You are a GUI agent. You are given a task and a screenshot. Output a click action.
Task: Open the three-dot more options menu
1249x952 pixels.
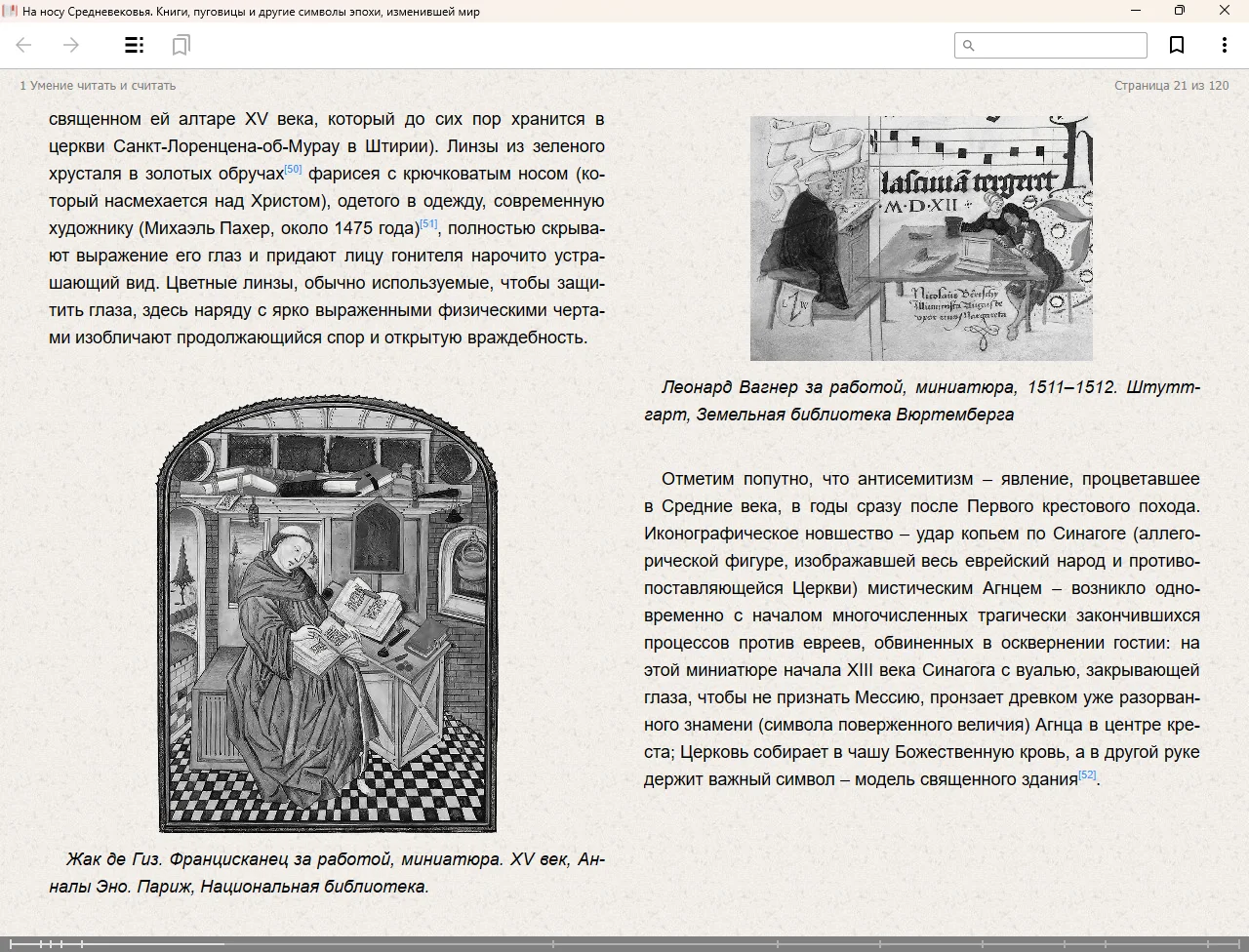pos(1224,45)
